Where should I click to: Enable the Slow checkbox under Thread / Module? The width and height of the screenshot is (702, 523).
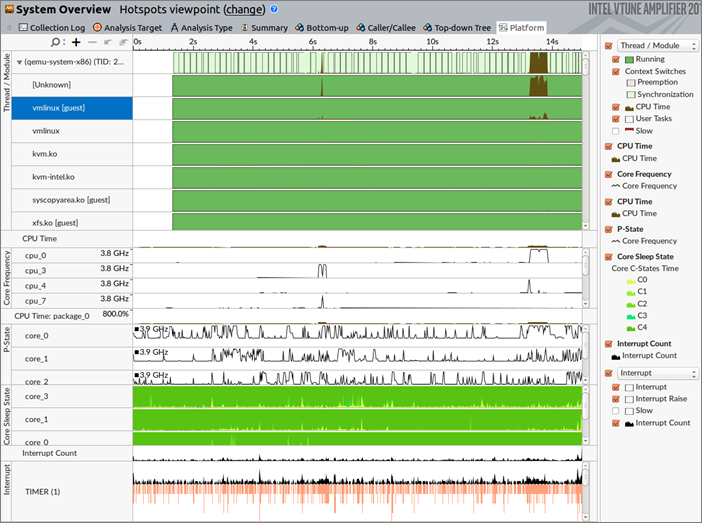click(x=615, y=131)
